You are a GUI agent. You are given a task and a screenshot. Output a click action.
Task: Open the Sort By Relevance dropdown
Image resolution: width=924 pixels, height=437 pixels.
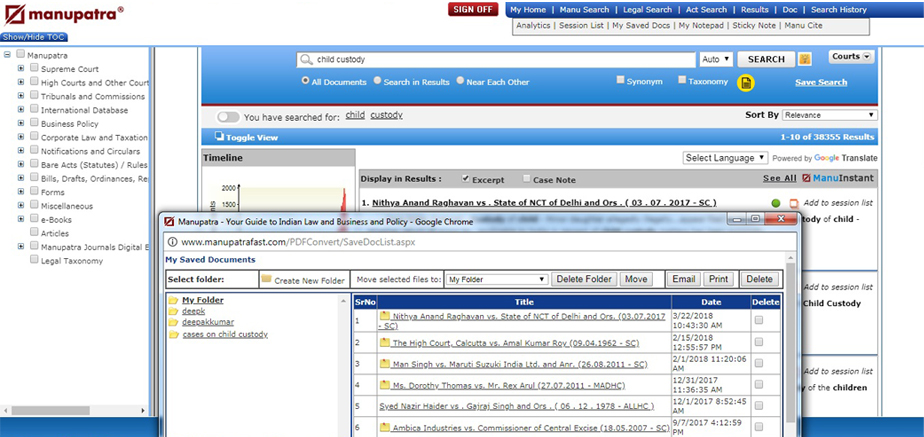pyautogui.click(x=830, y=115)
